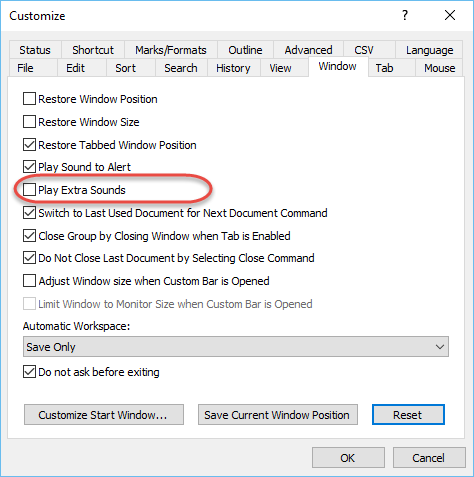Click the help question mark icon
This screenshot has height=477, width=474.
point(405,15)
